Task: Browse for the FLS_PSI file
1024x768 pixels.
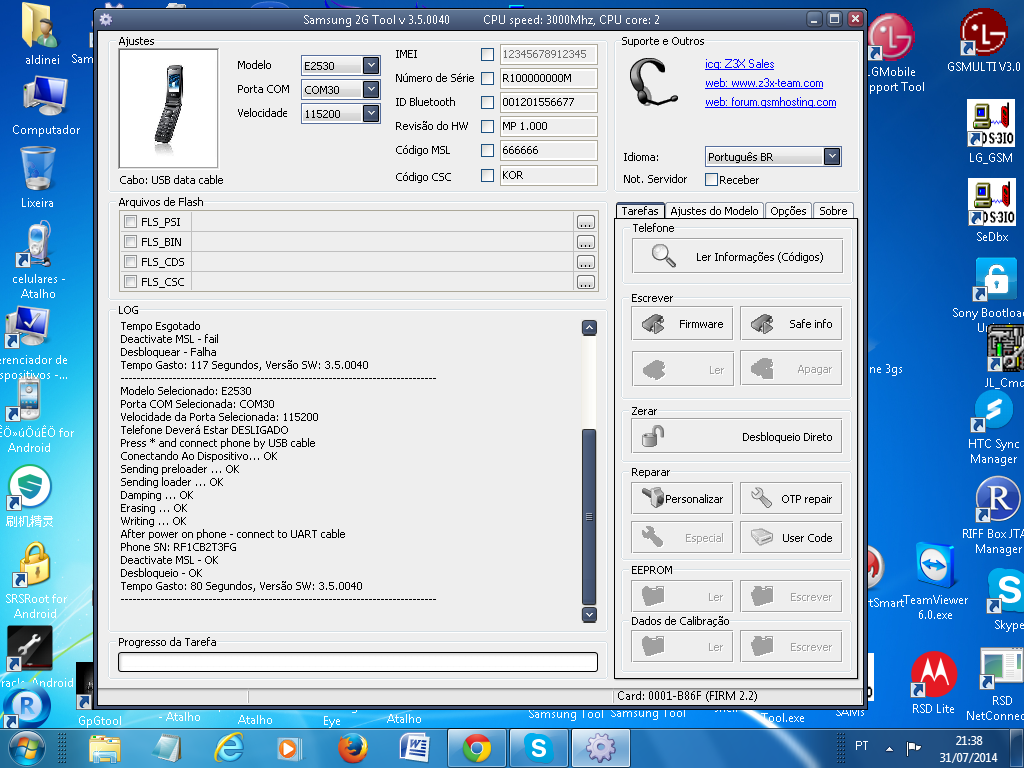Action: 586,222
